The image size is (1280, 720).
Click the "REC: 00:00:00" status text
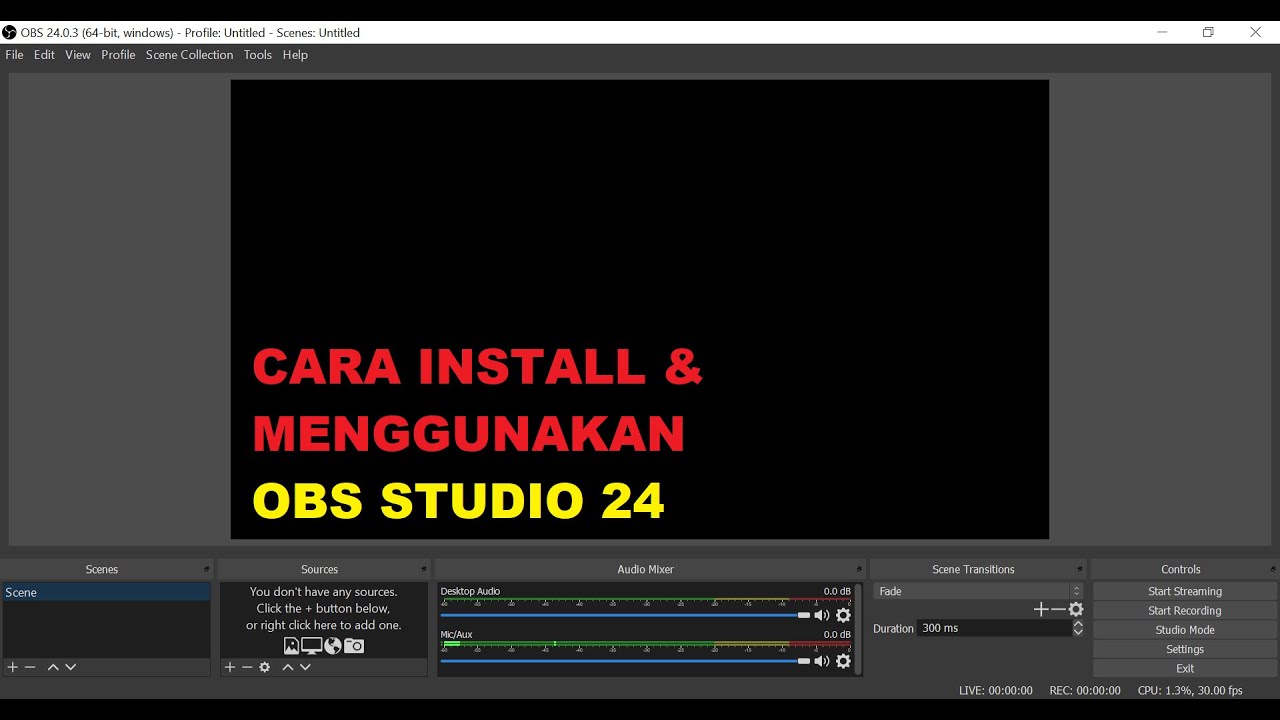pos(1085,690)
